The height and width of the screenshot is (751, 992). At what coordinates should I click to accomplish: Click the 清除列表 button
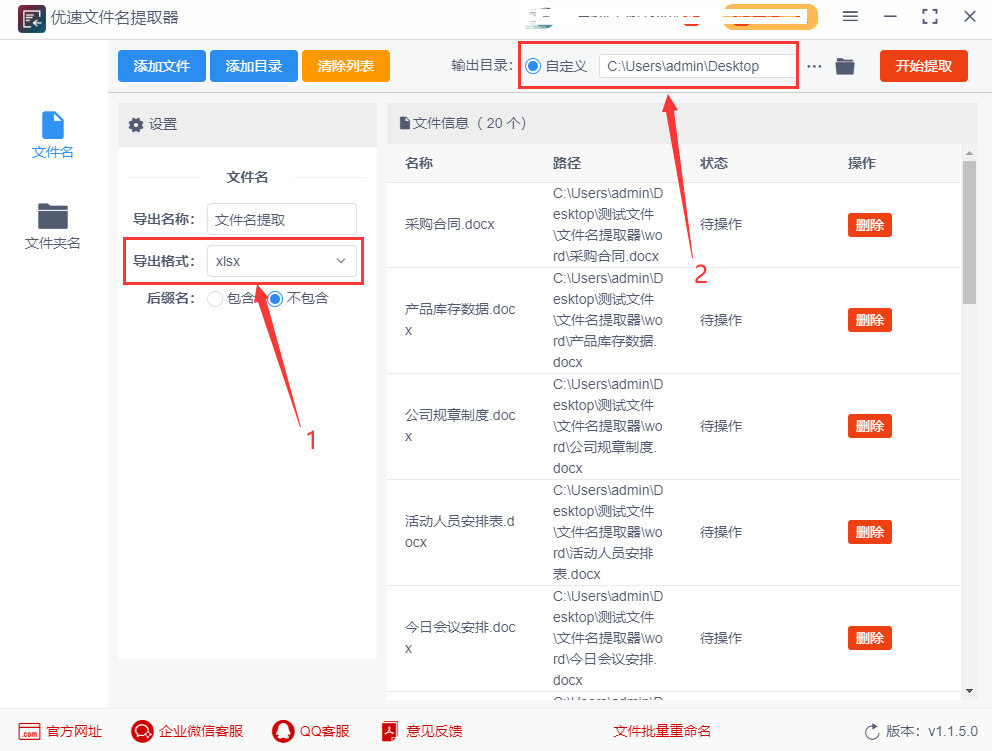(345, 66)
